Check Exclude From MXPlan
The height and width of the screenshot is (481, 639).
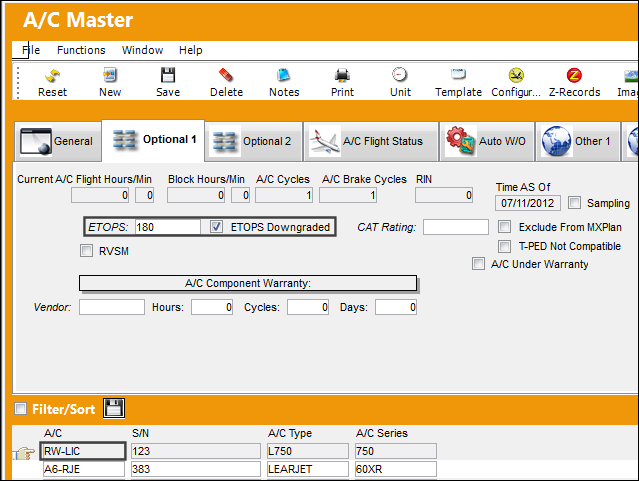click(x=504, y=227)
